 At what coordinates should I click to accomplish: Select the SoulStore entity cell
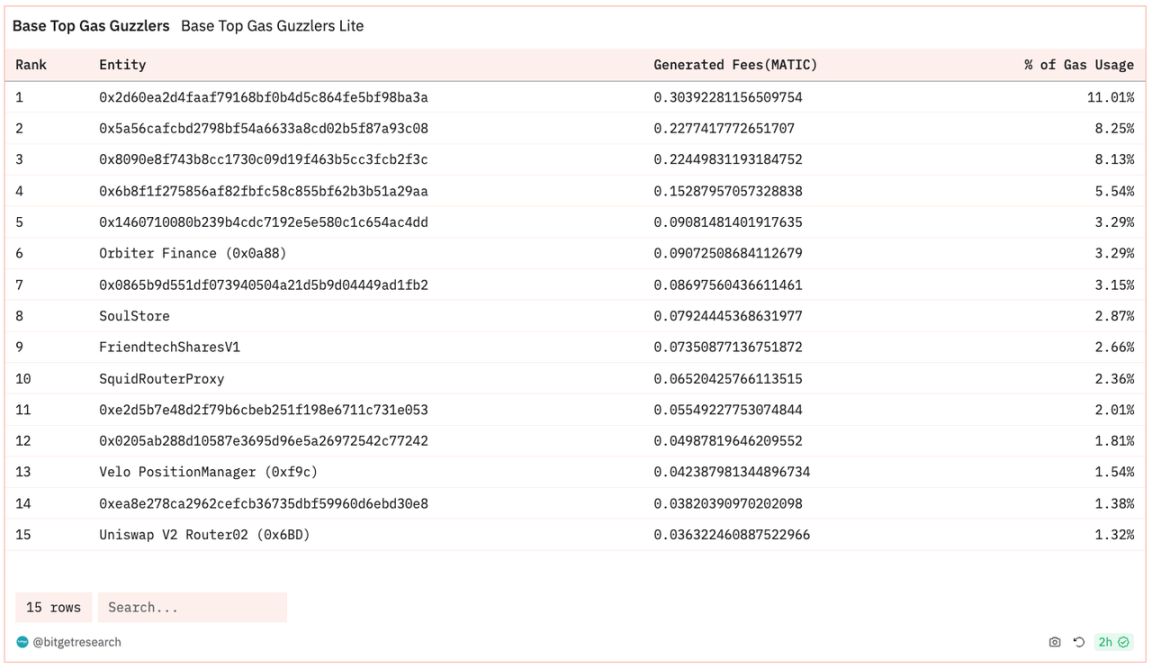pyautogui.click(x=134, y=316)
